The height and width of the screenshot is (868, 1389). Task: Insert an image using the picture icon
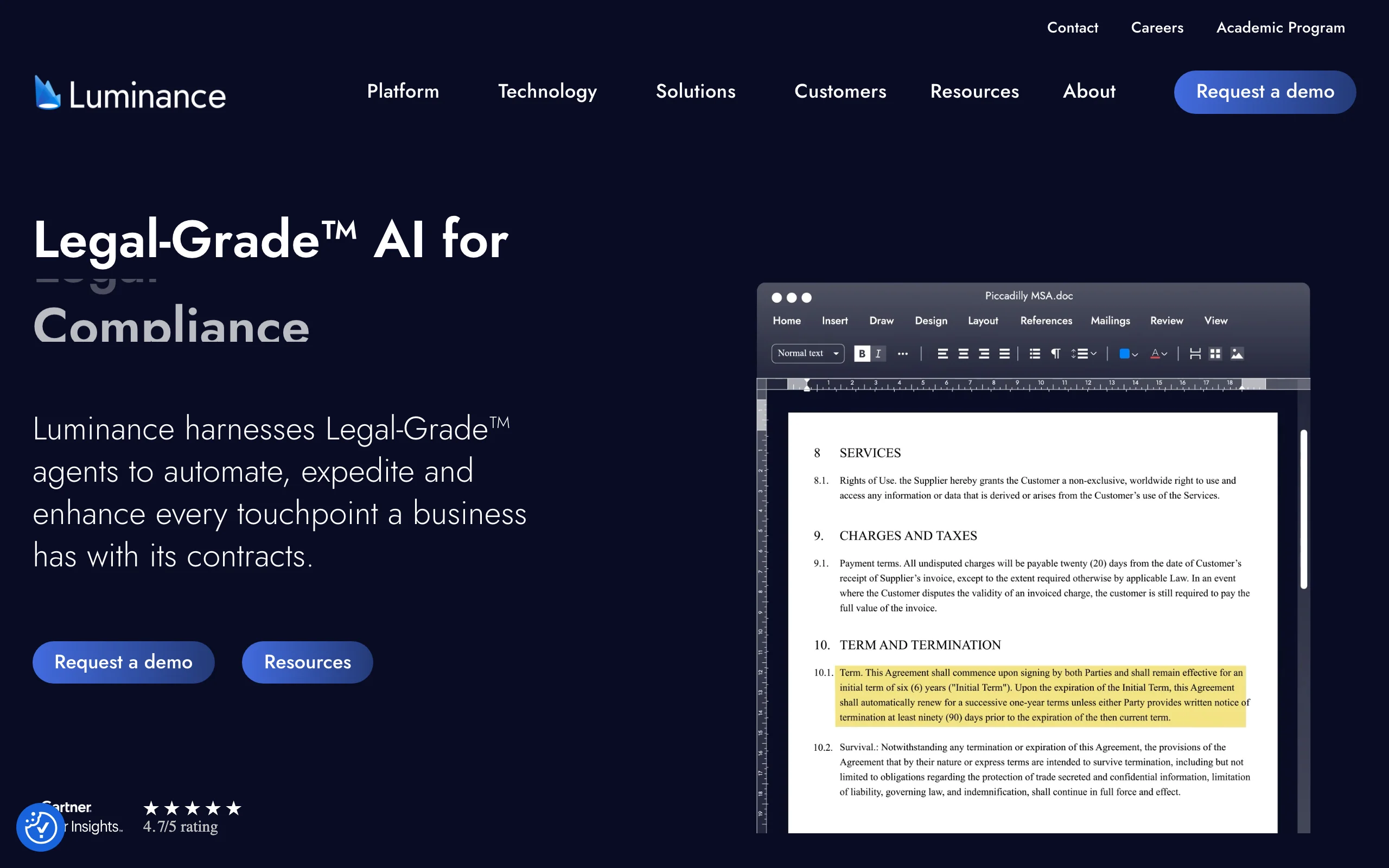pyautogui.click(x=1237, y=354)
